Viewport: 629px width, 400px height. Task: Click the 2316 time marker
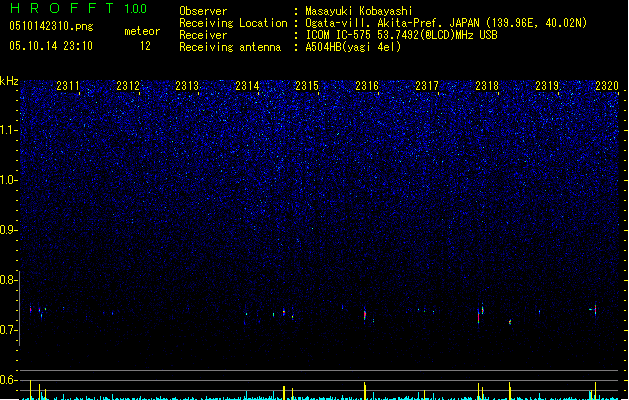tap(367, 86)
